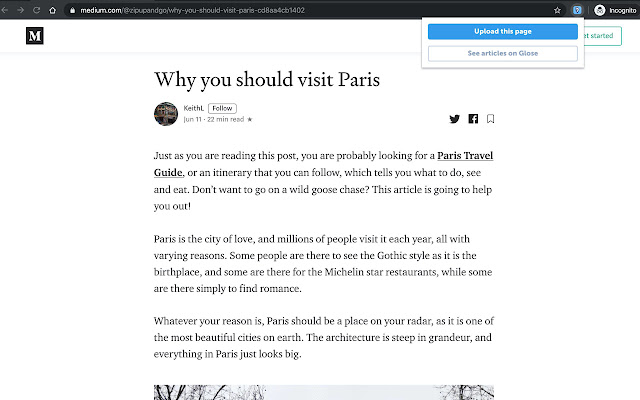Image resolution: width=640 pixels, height=400 pixels.
Task: Click the author's round avatar photo
Action: click(166, 114)
